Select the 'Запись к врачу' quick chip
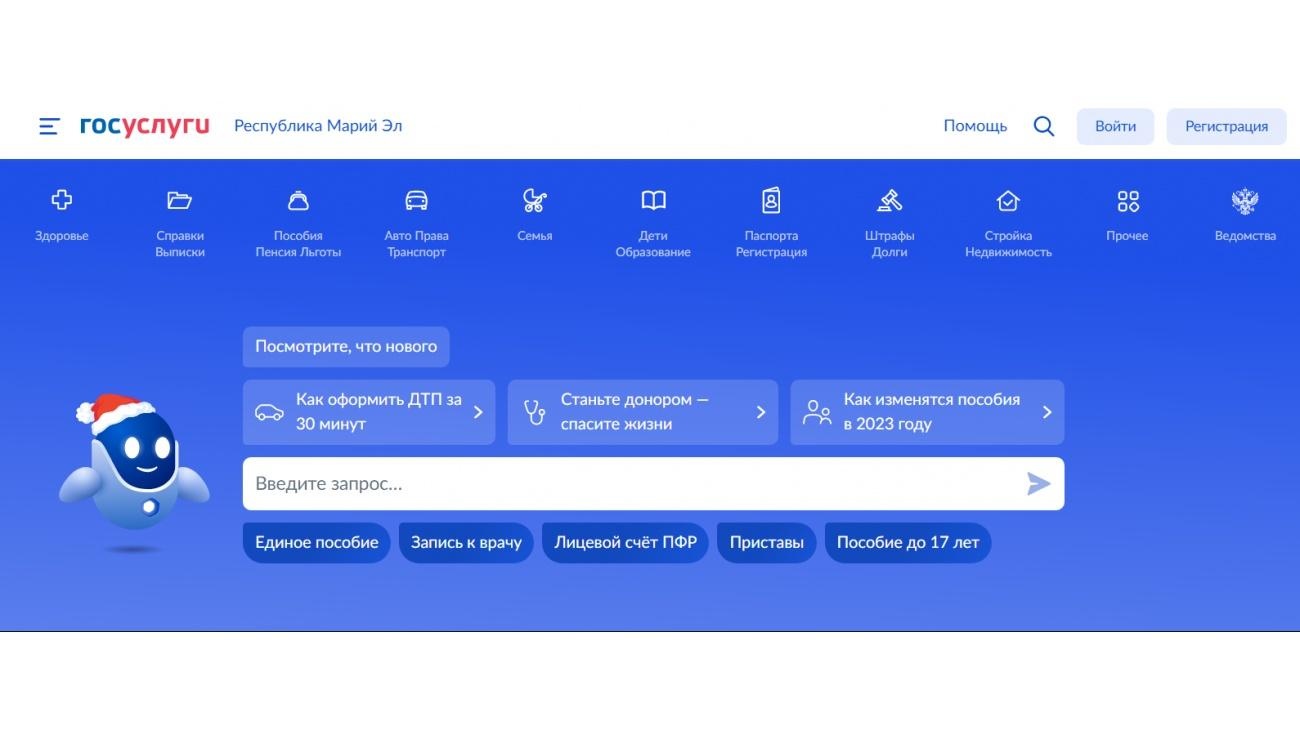Image resolution: width=1300 pixels, height=734 pixels. [466, 543]
